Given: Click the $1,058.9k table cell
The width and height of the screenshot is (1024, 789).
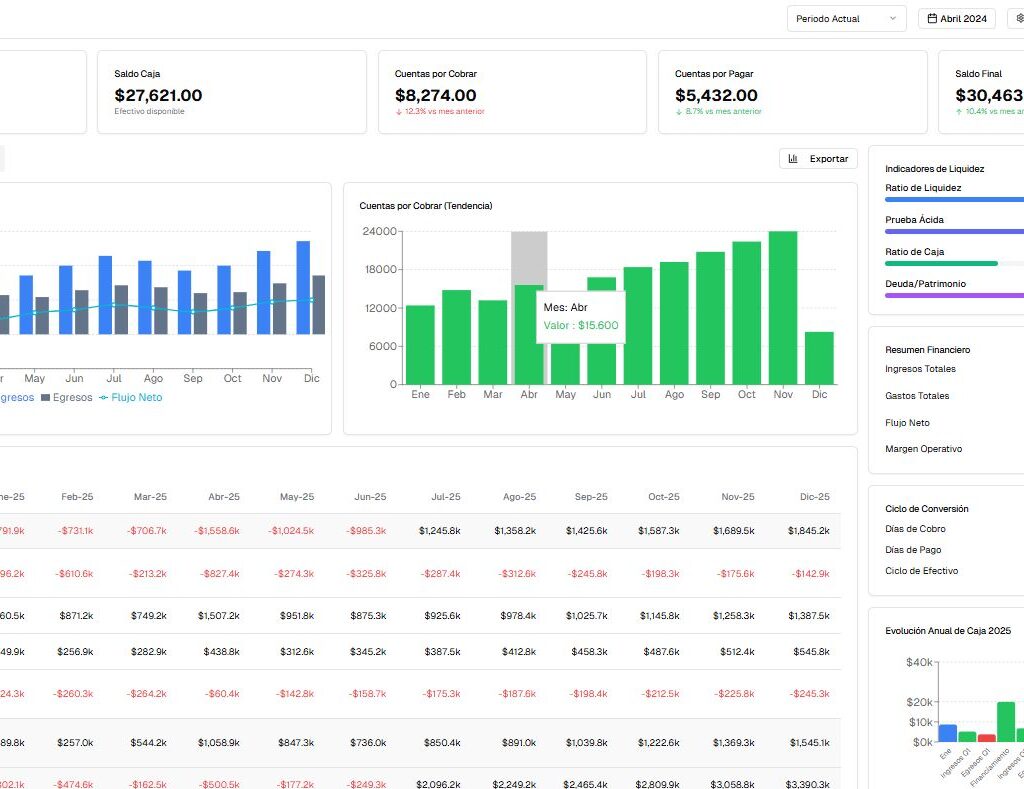Looking at the screenshot, I should tap(219, 743).
